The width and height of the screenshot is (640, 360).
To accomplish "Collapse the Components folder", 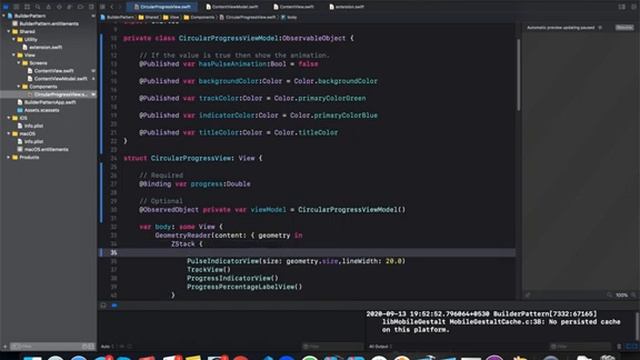I will point(18,87).
